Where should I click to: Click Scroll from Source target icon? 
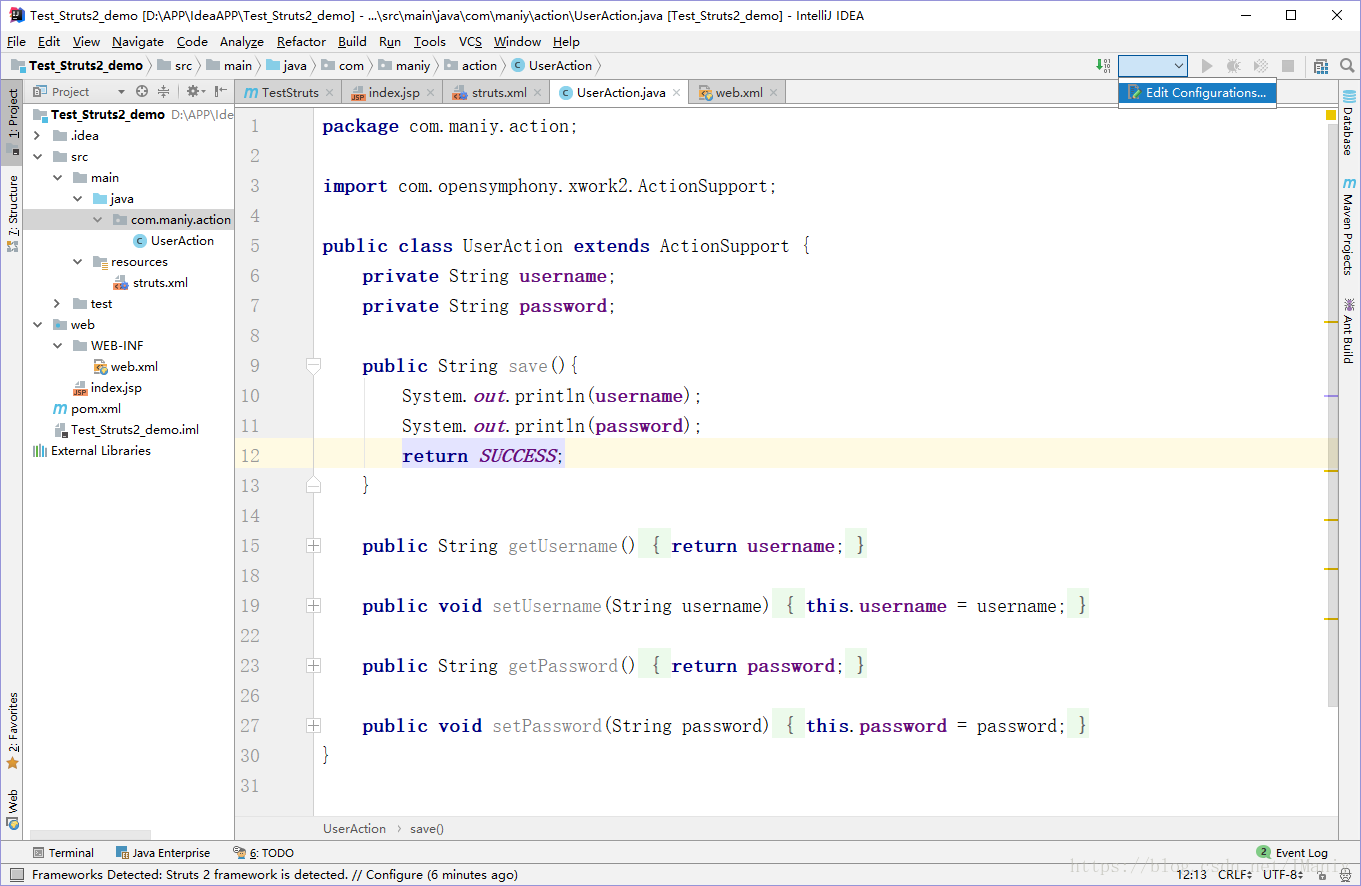(142, 91)
